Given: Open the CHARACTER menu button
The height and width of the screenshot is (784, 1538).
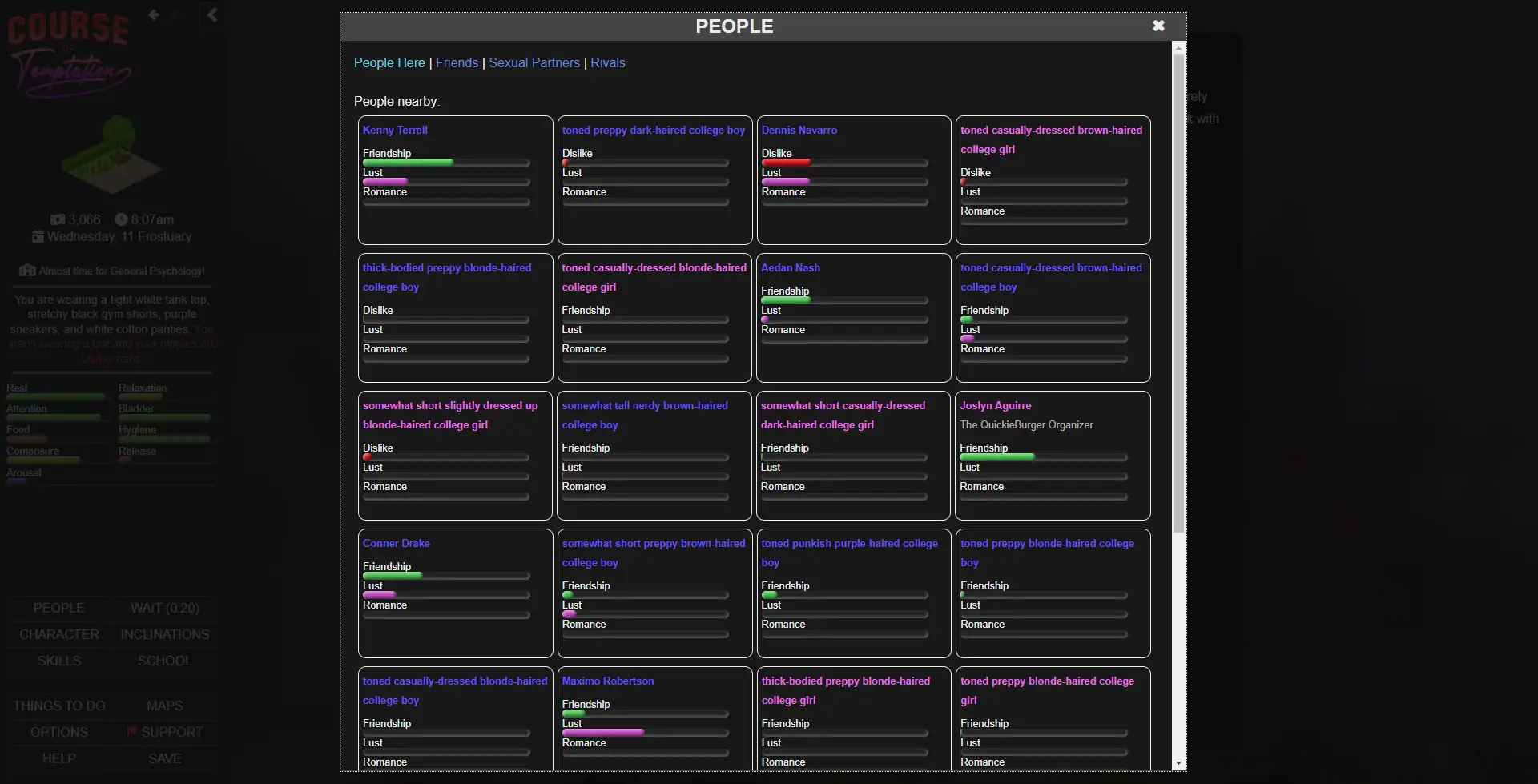Looking at the screenshot, I should pyautogui.click(x=58, y=634).
